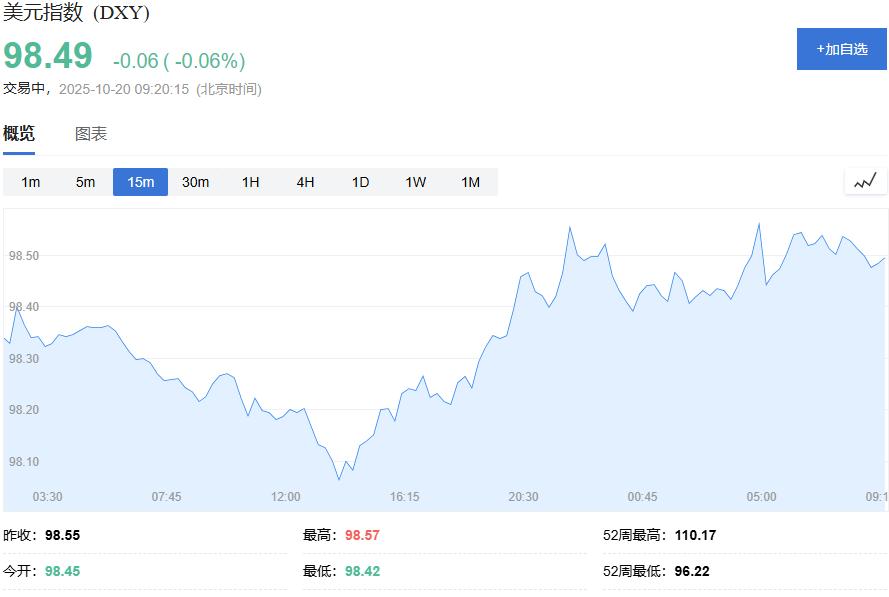Click the 最高 98.57 value
Screen dimensions: 889x597
(362, 535)
